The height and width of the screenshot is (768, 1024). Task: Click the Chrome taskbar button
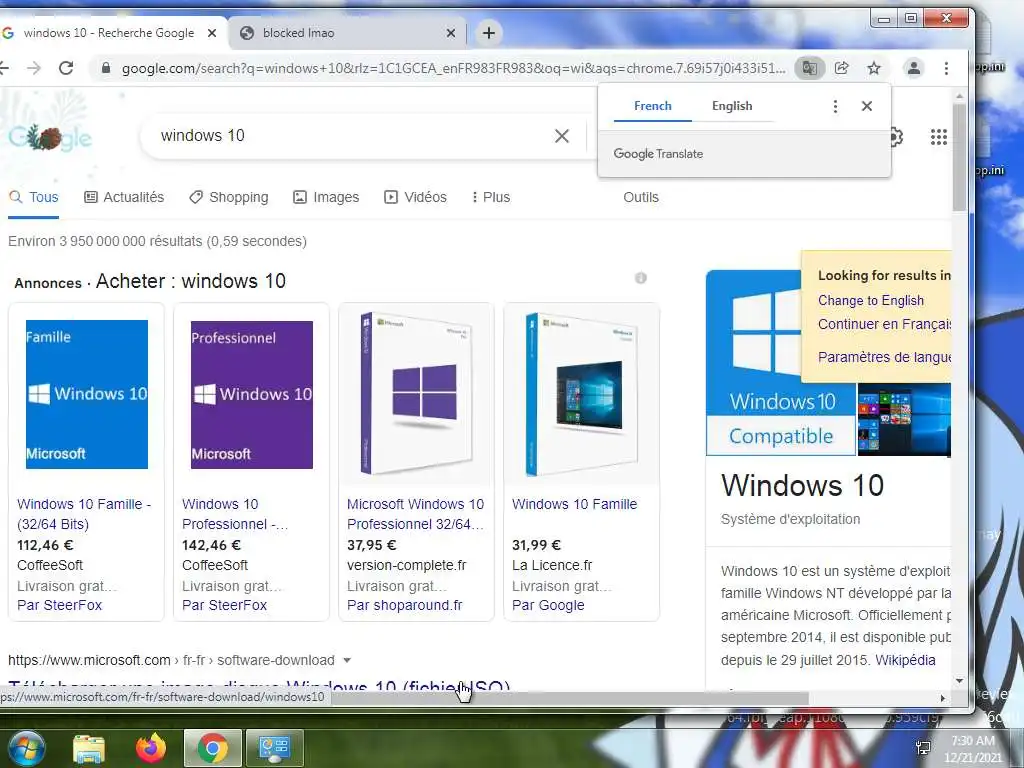point(212,748)
